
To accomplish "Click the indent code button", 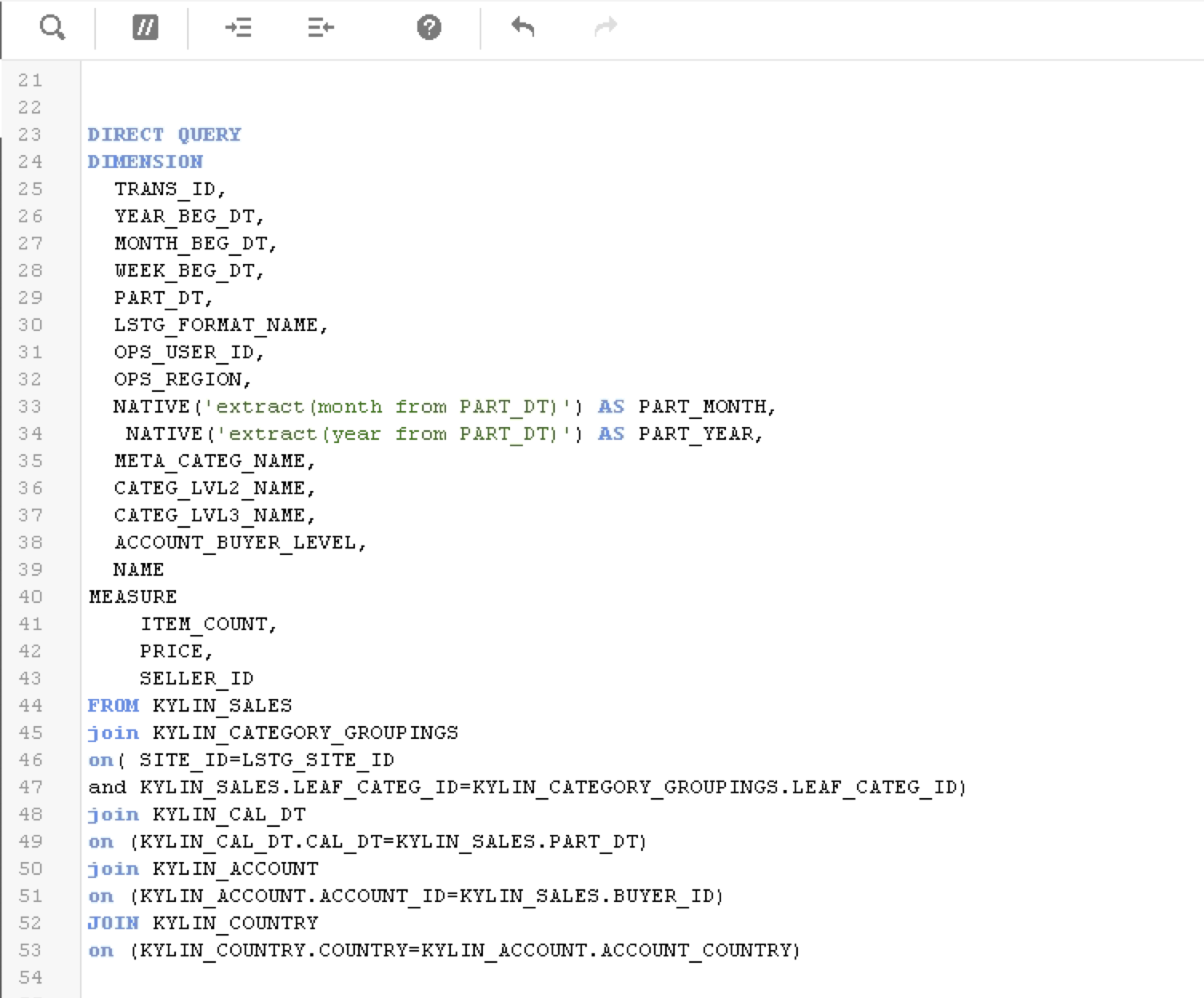I will coord(238,28).
